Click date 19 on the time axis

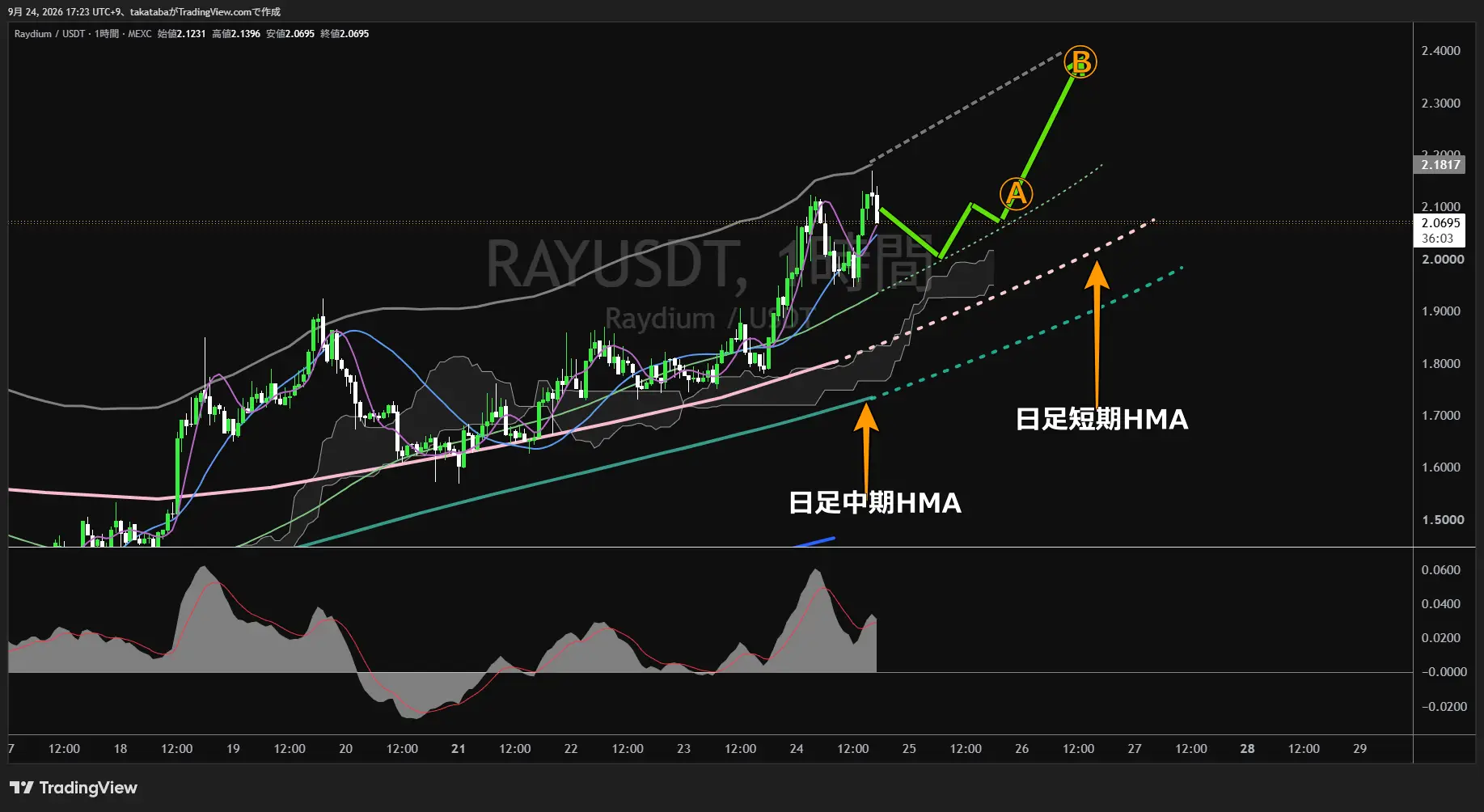click(233, 749)
